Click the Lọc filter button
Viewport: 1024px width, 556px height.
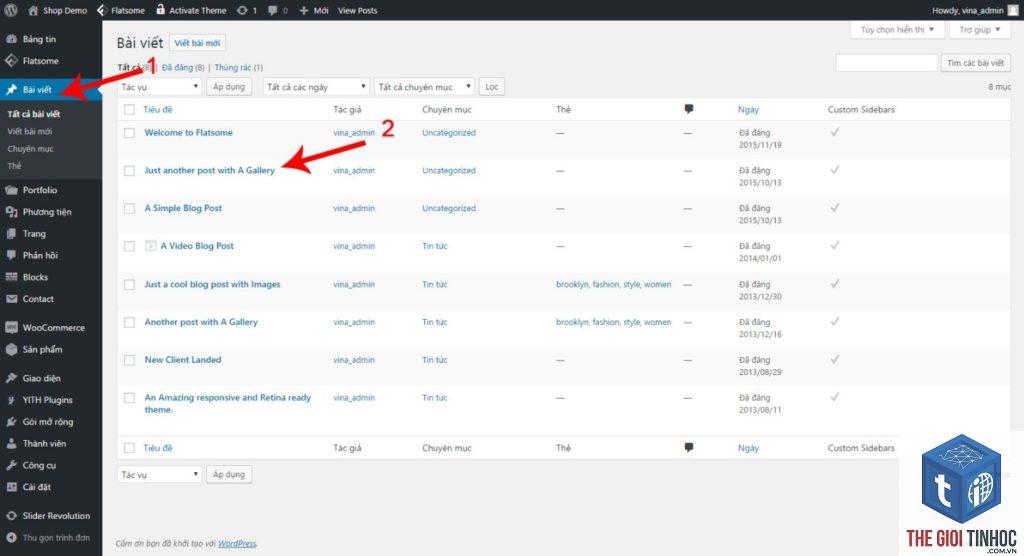(x=492, y=87)
